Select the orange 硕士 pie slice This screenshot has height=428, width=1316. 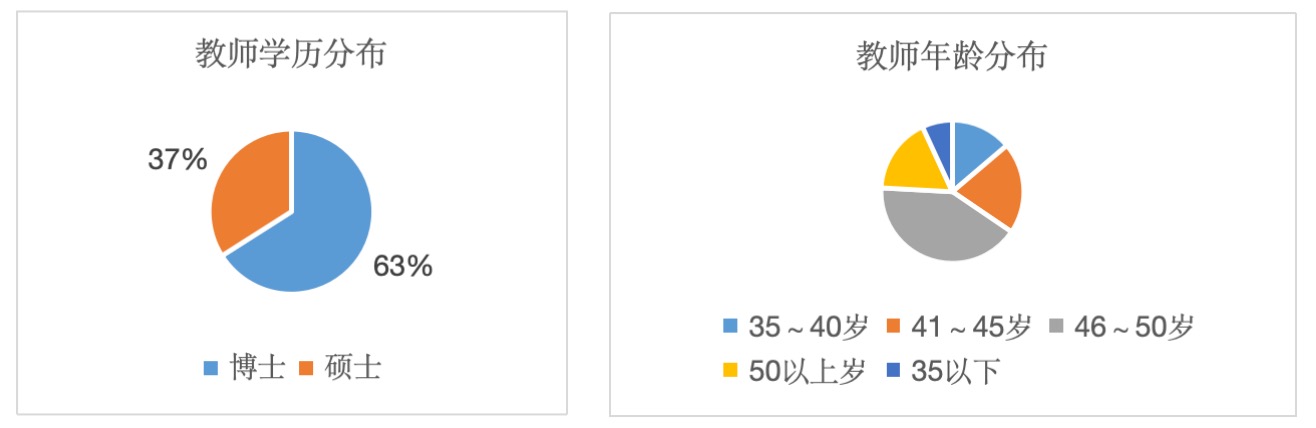(x=250, y=188)
